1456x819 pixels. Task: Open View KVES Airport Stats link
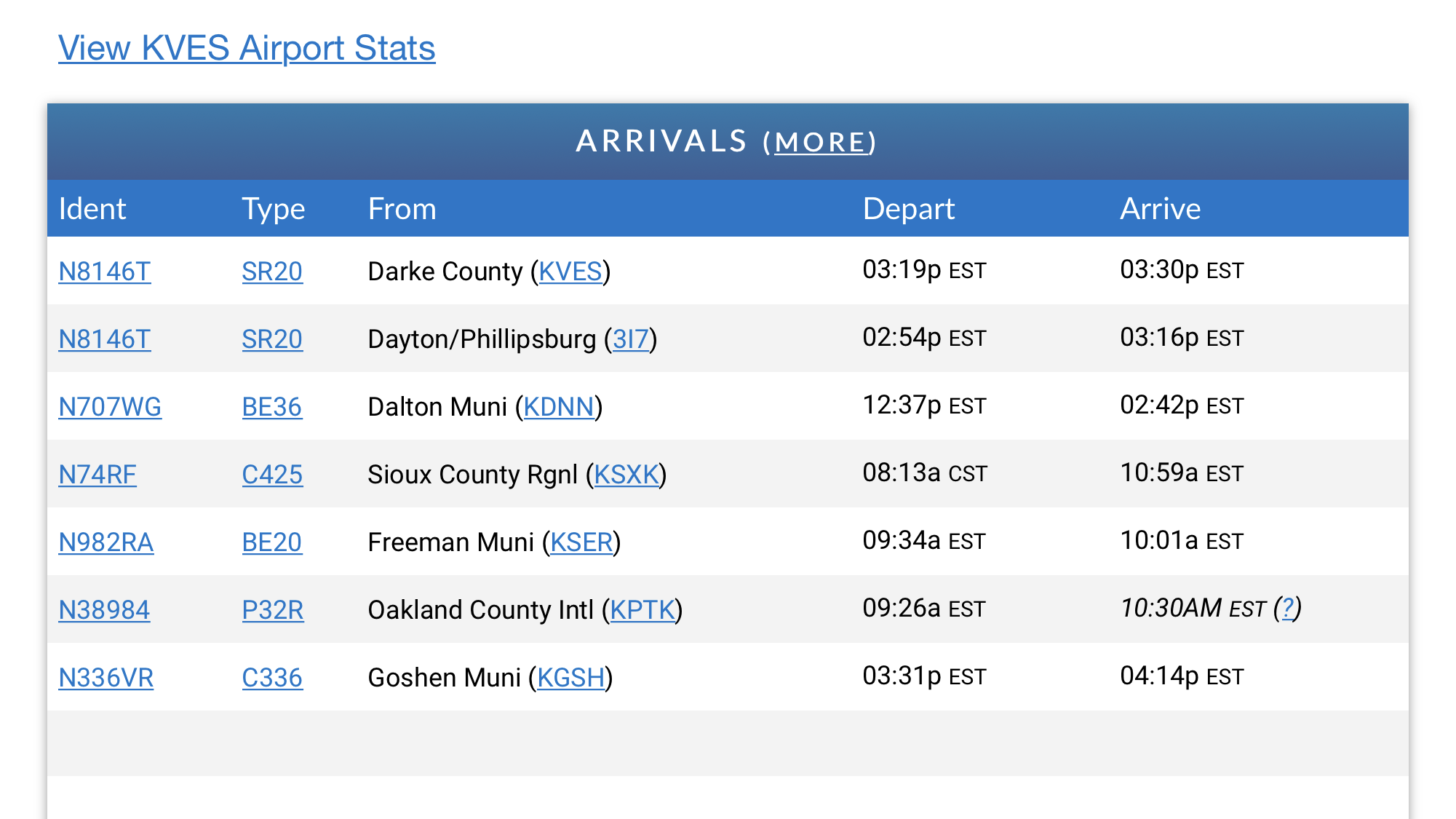[x=247, y=48]
